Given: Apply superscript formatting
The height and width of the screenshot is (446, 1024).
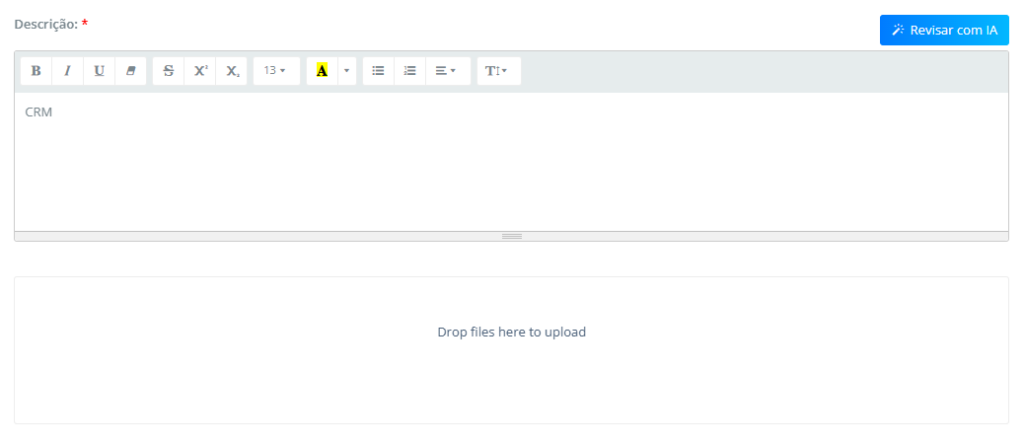Looking at the screenshot, I should (x=200, y=71).
